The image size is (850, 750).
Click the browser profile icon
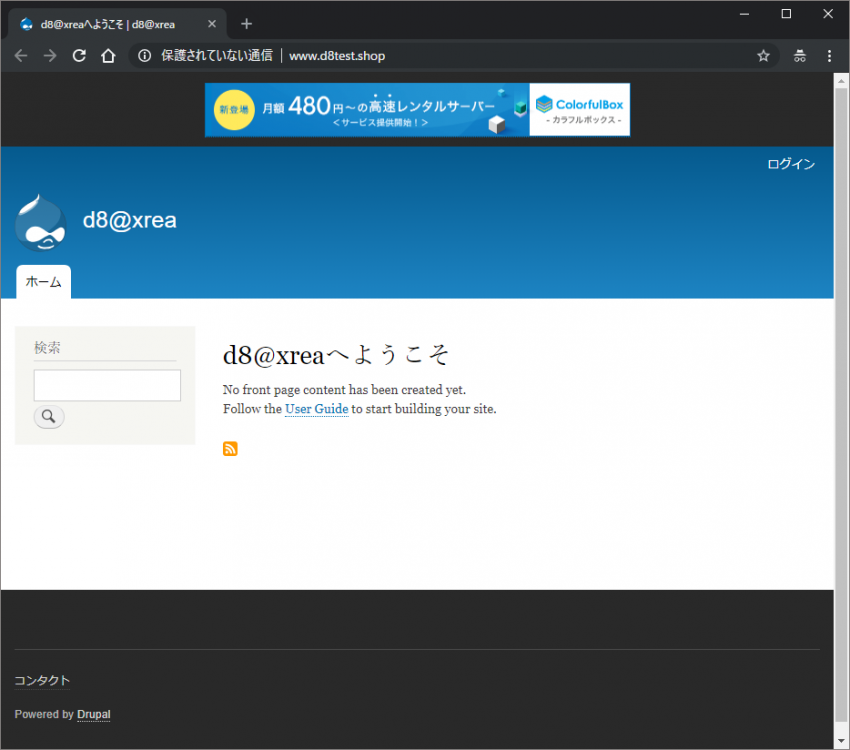(800, 56)
